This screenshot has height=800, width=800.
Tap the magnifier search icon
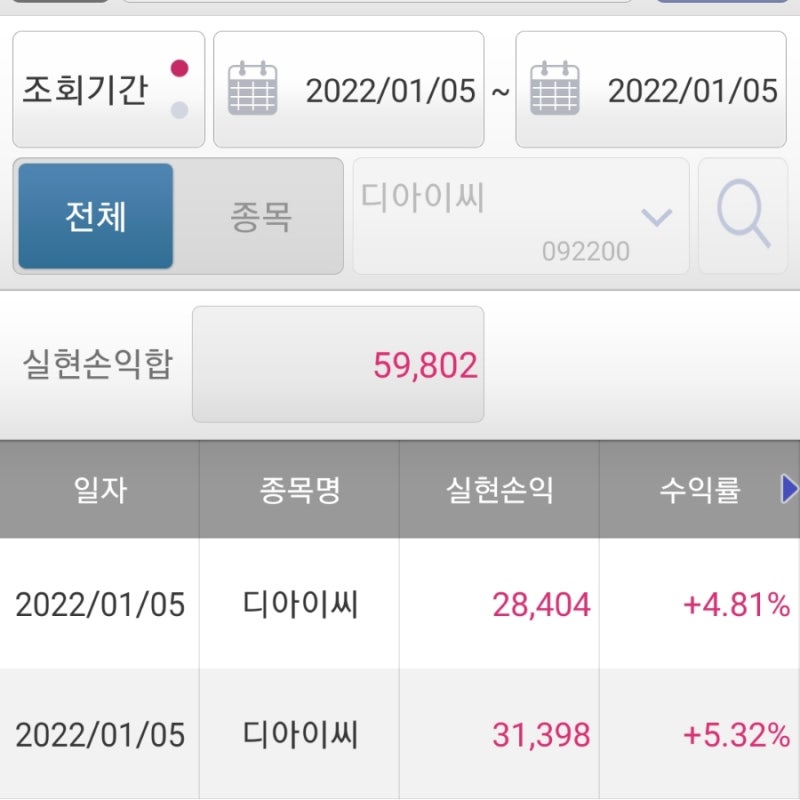[x=743, y=216]
